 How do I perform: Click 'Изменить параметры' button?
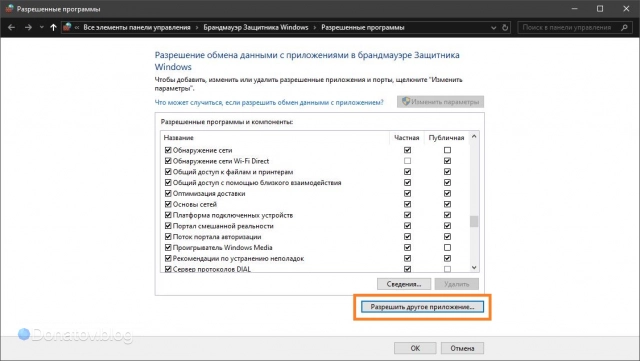(440, 102)
